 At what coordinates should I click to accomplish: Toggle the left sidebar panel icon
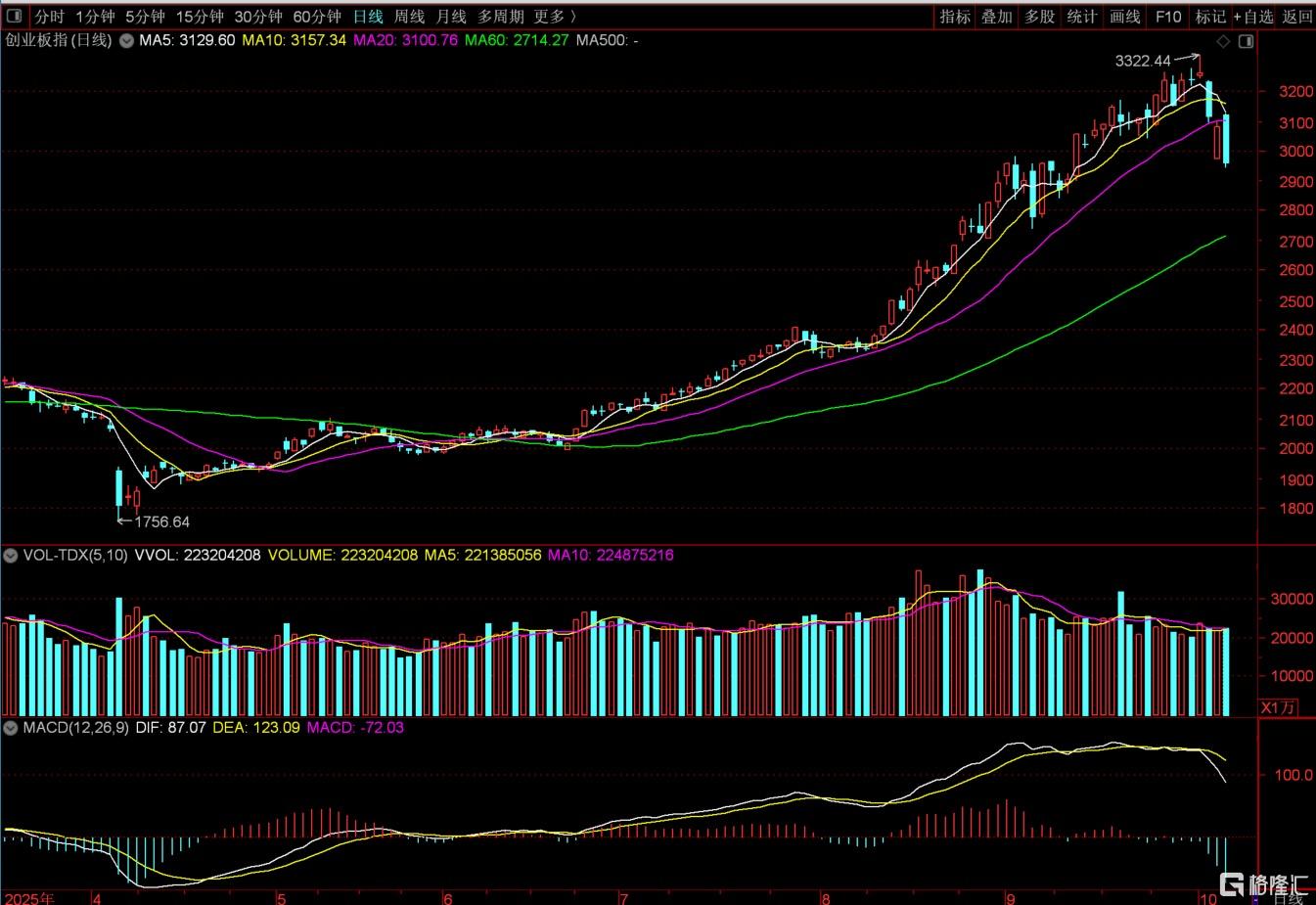click(14, 17)
